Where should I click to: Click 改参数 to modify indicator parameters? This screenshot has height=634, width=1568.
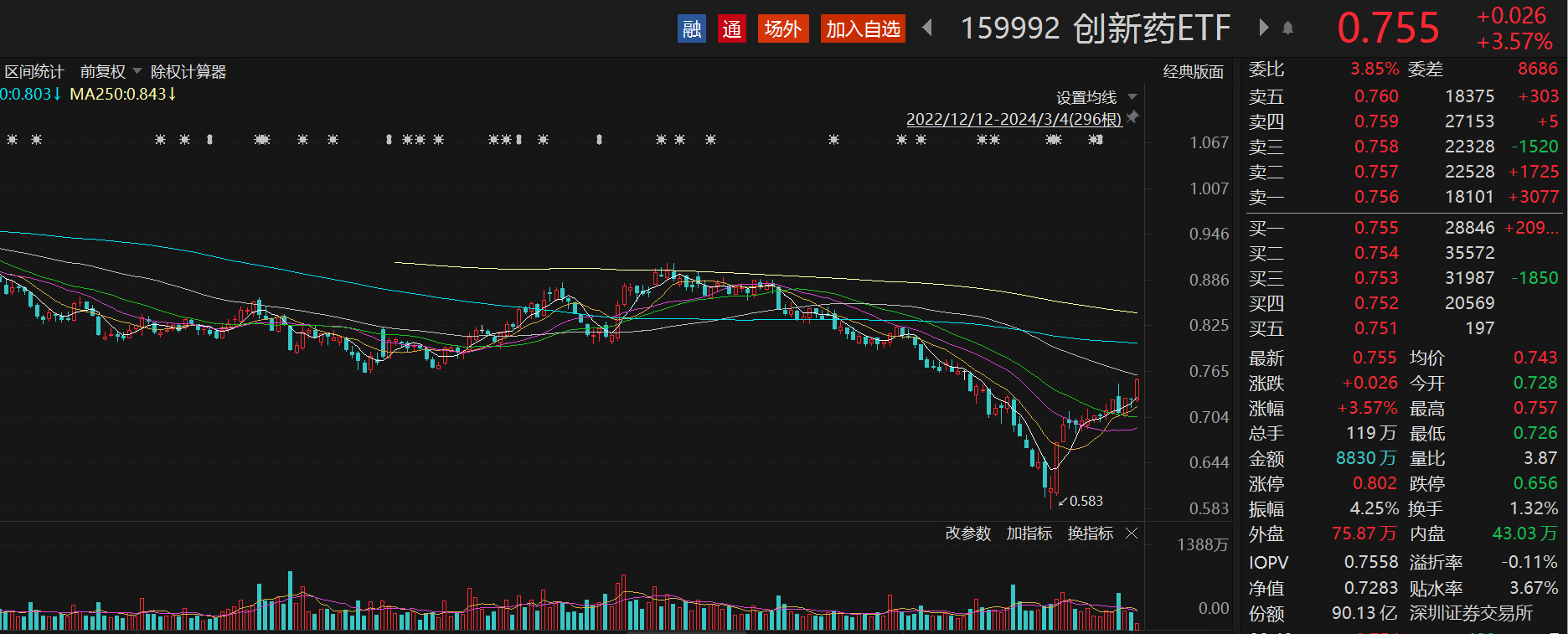click(967, 533)
